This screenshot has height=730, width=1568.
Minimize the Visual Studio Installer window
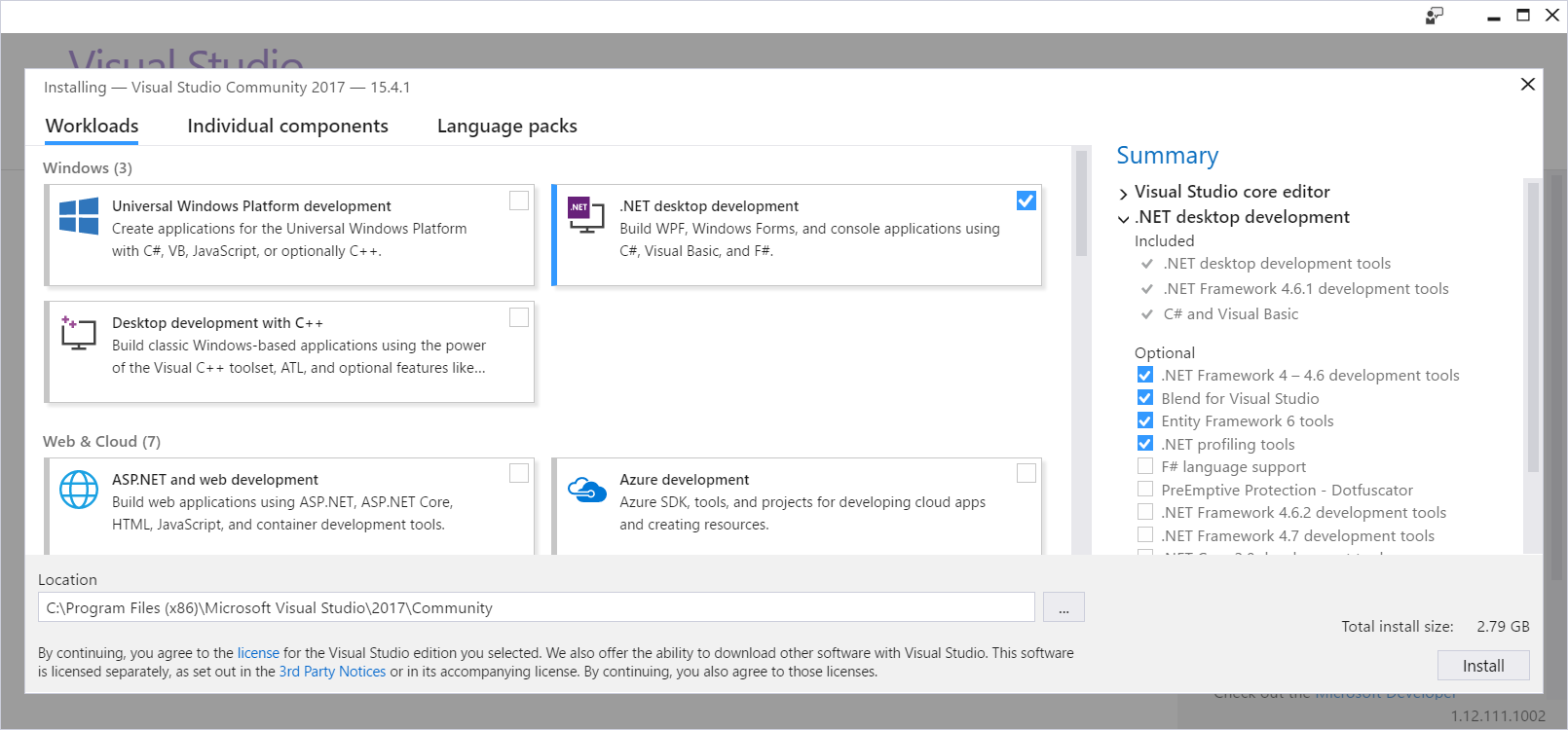click(x=1494, y=17)
